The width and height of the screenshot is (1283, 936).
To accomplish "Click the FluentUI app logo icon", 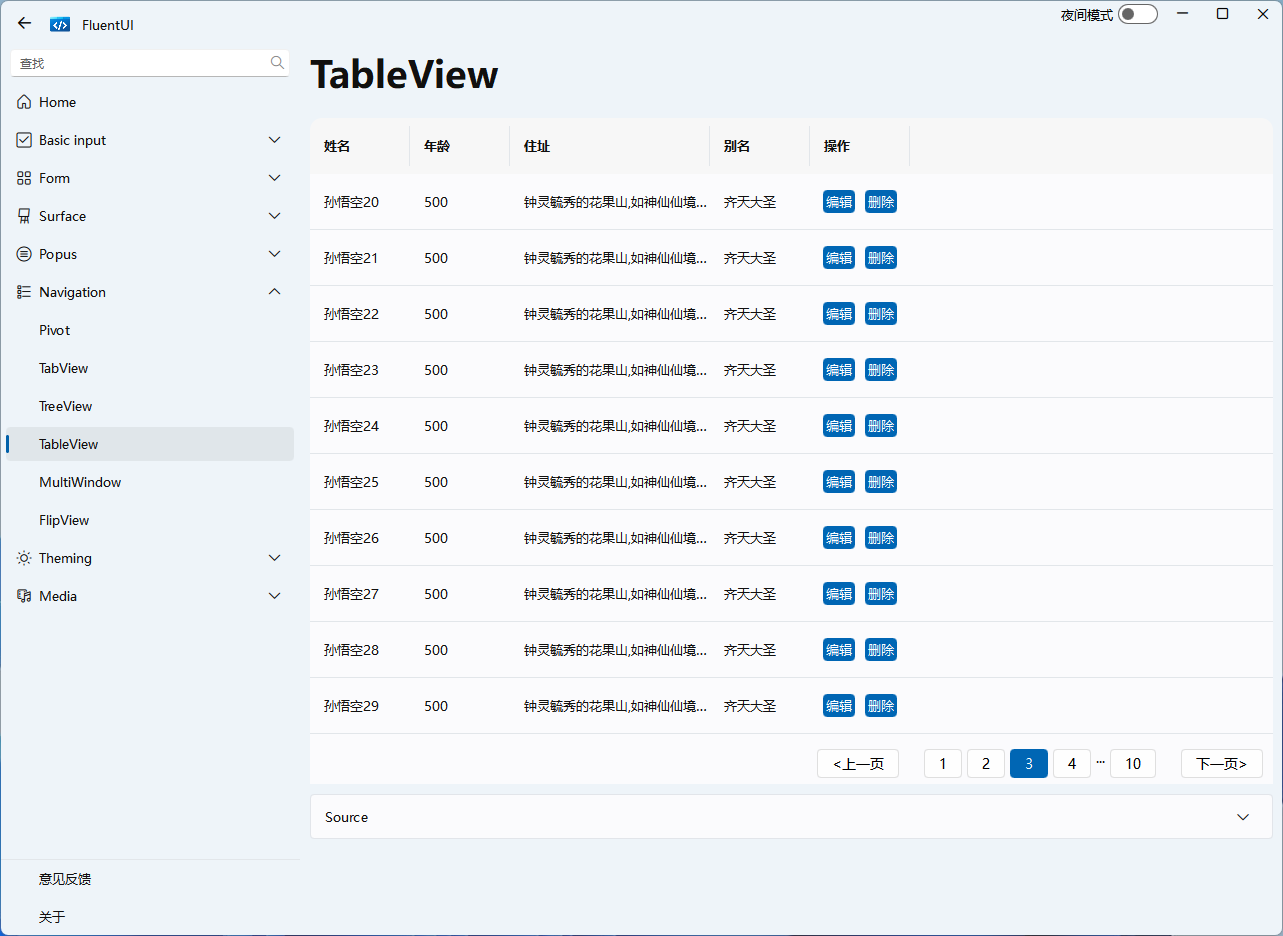I will (60, 25).
